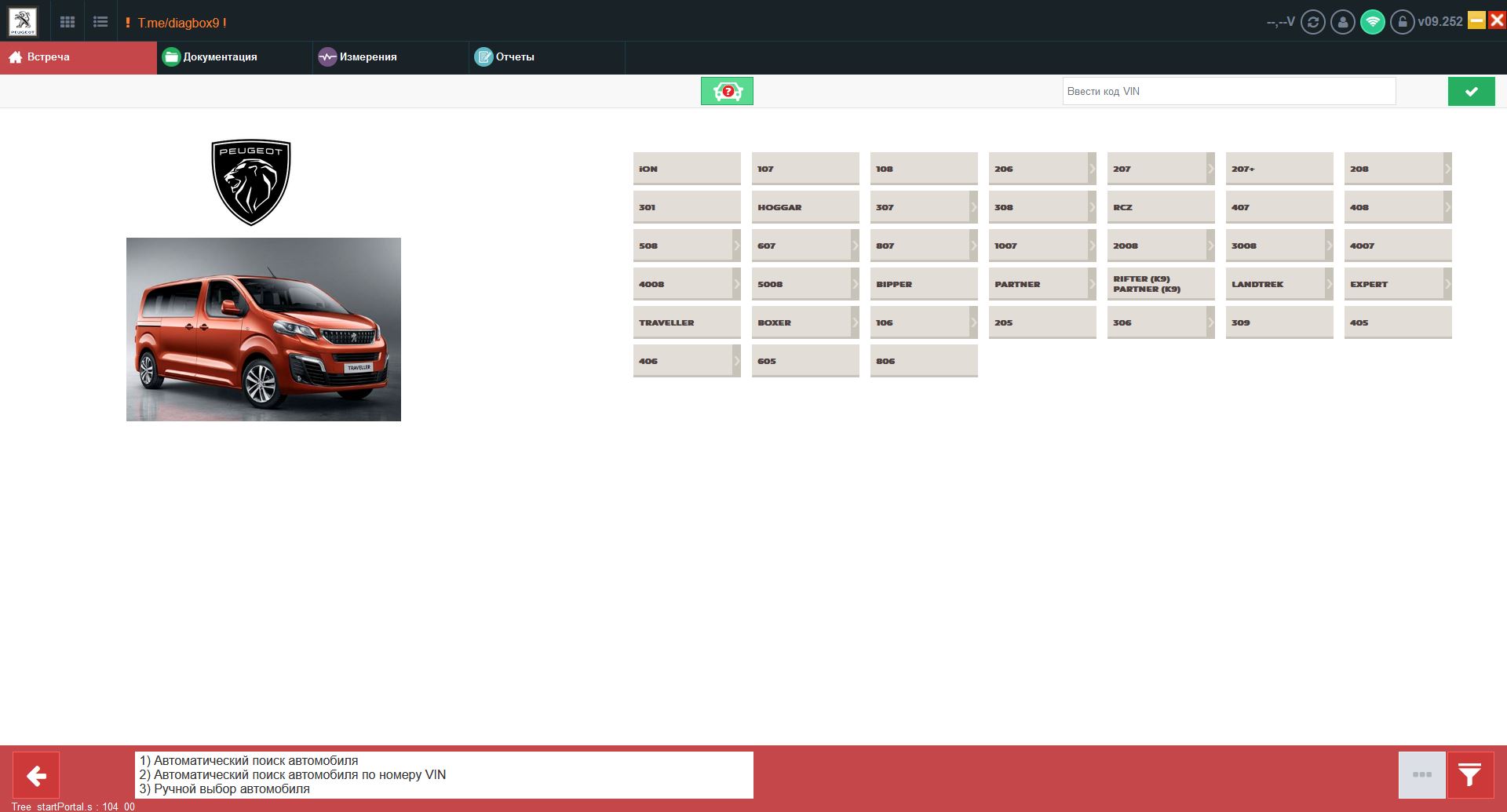Click the refresh sync icon in the header

1313,22
